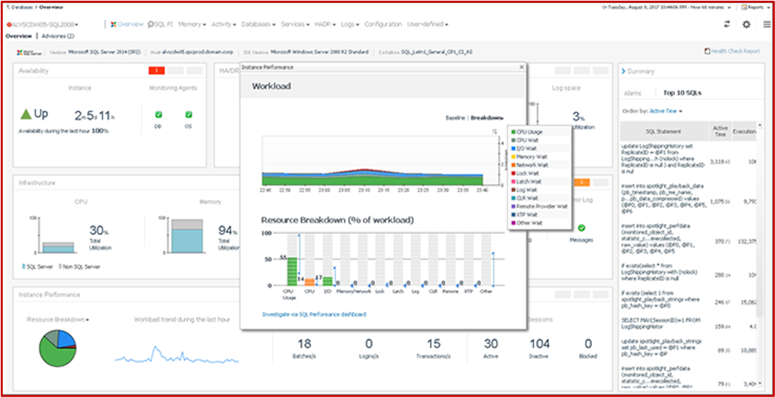Open the Services menu dropdown
775x397 pixels.
[x=295, y=24]
